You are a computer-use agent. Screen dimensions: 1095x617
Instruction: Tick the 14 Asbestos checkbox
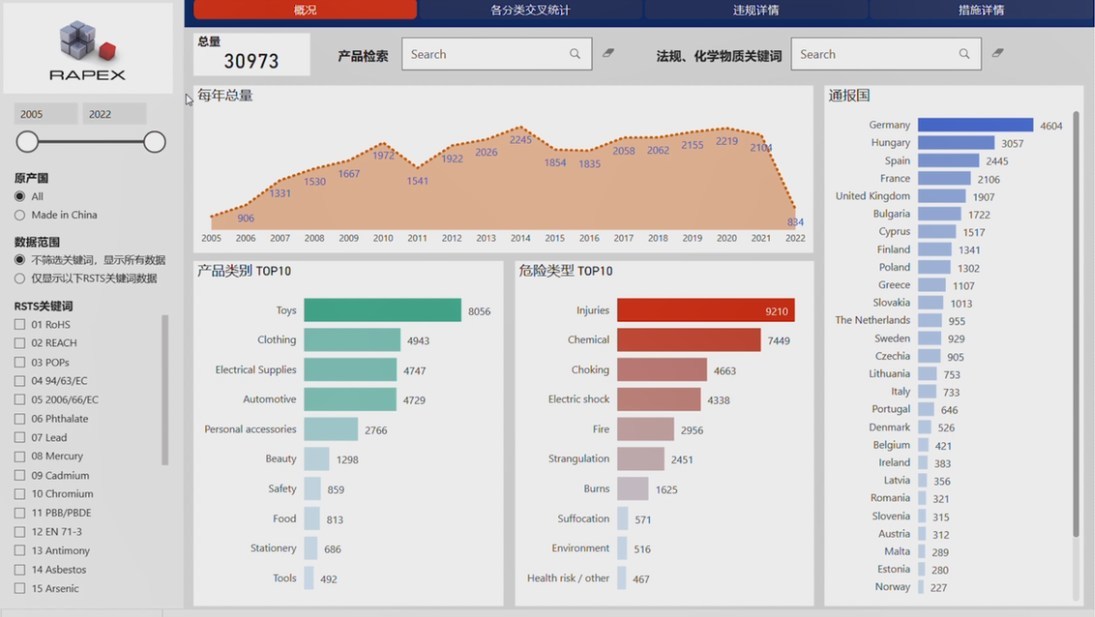pyautogui.click(x=20, y=570)
